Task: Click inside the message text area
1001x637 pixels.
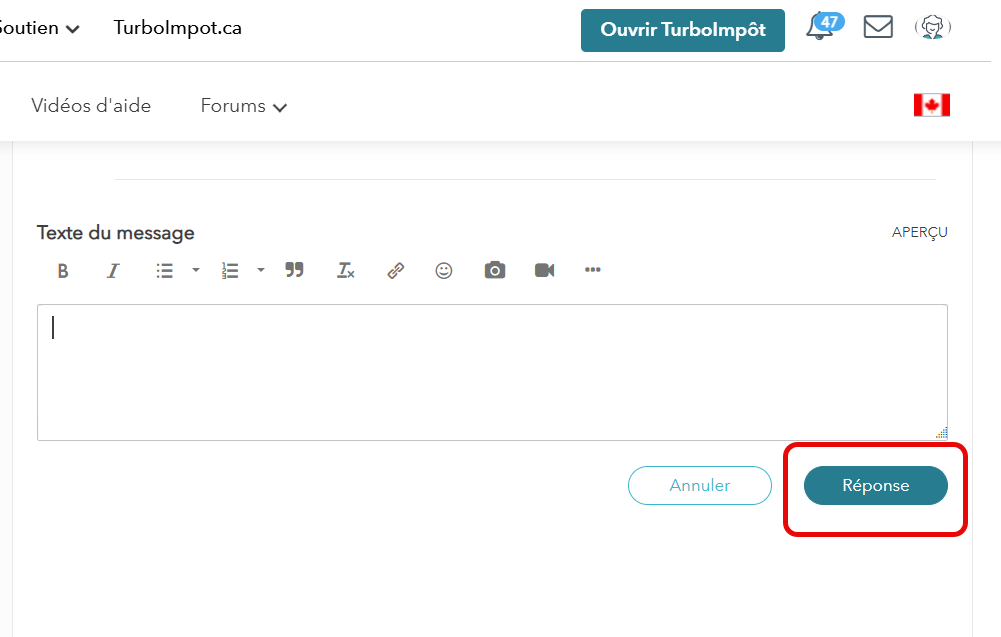Action: point(492,372)
